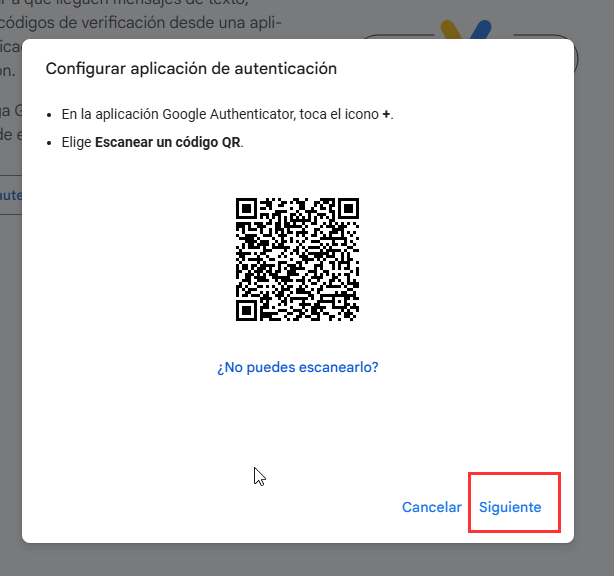The image size is (614, 576).
Task: Click the yellow stroke of the background illustration
Action: click(x=450, y=30)
